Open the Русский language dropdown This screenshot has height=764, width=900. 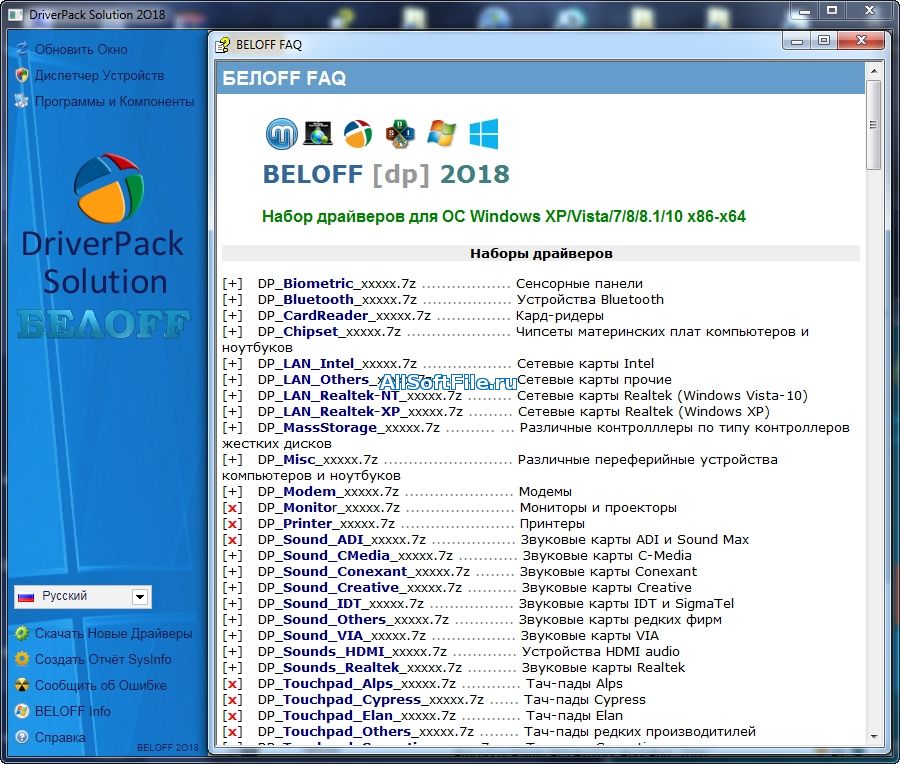139,597
